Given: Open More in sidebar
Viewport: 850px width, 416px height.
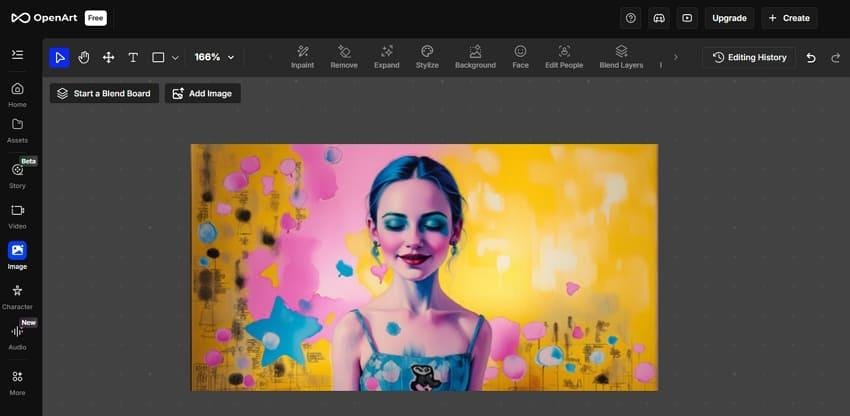Looking at the screenshot, I should tap(17, 383).
